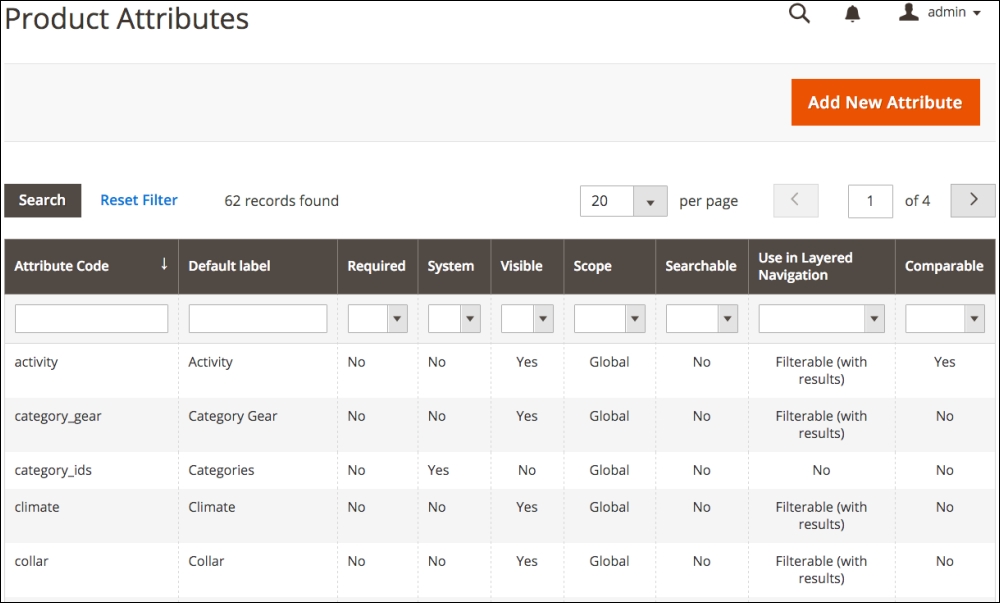Open the System filter dropdown
This screenshot has height=603, width=1000.
pos(454,319)
